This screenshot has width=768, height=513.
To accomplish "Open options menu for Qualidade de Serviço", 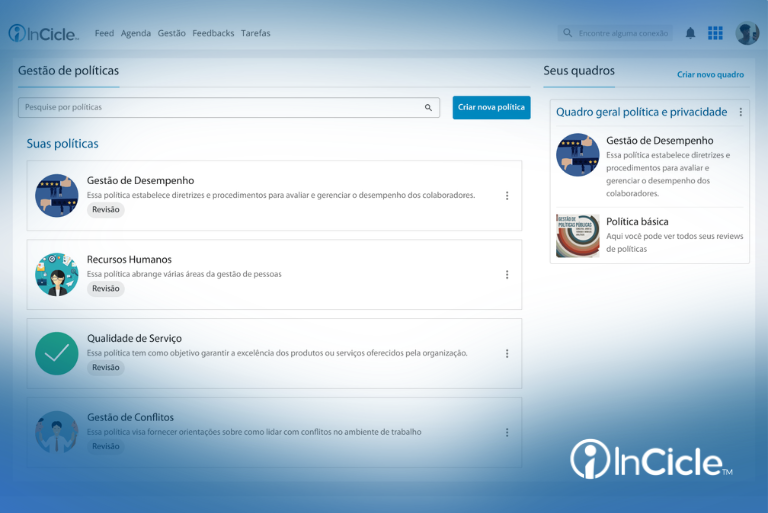I will (x=507, y=353).
